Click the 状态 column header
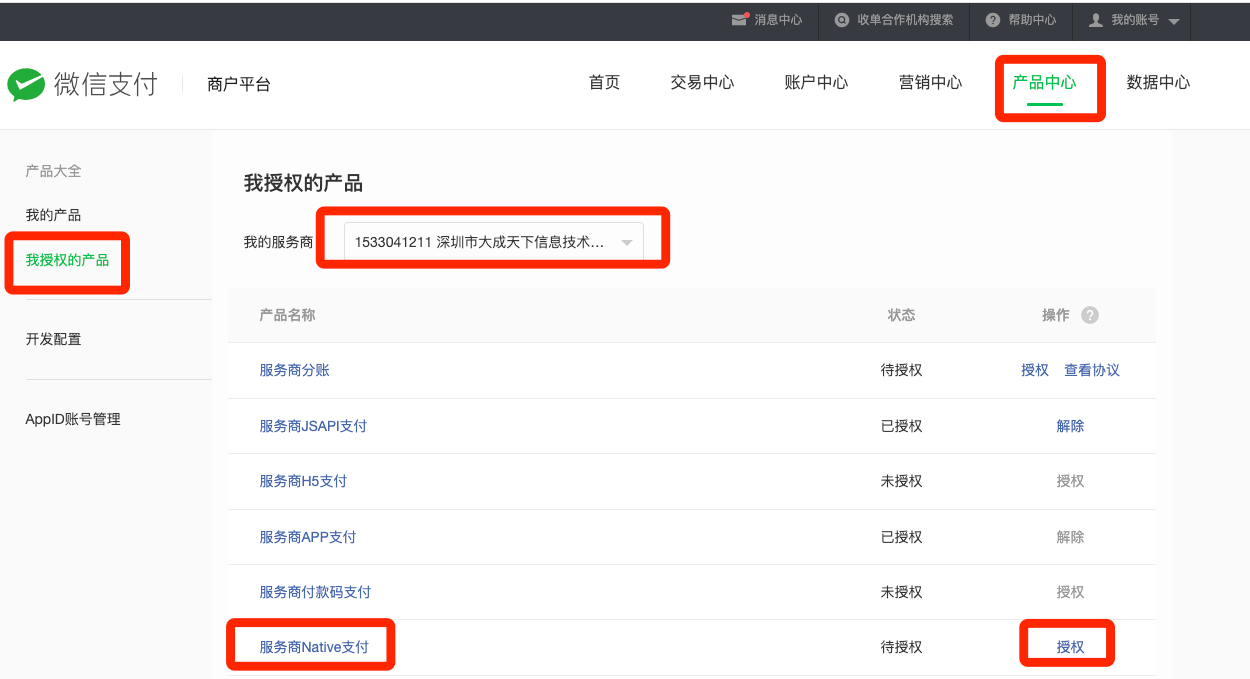Image resolution: width=1250 pixels, height=679 pixels. point(901,315)
